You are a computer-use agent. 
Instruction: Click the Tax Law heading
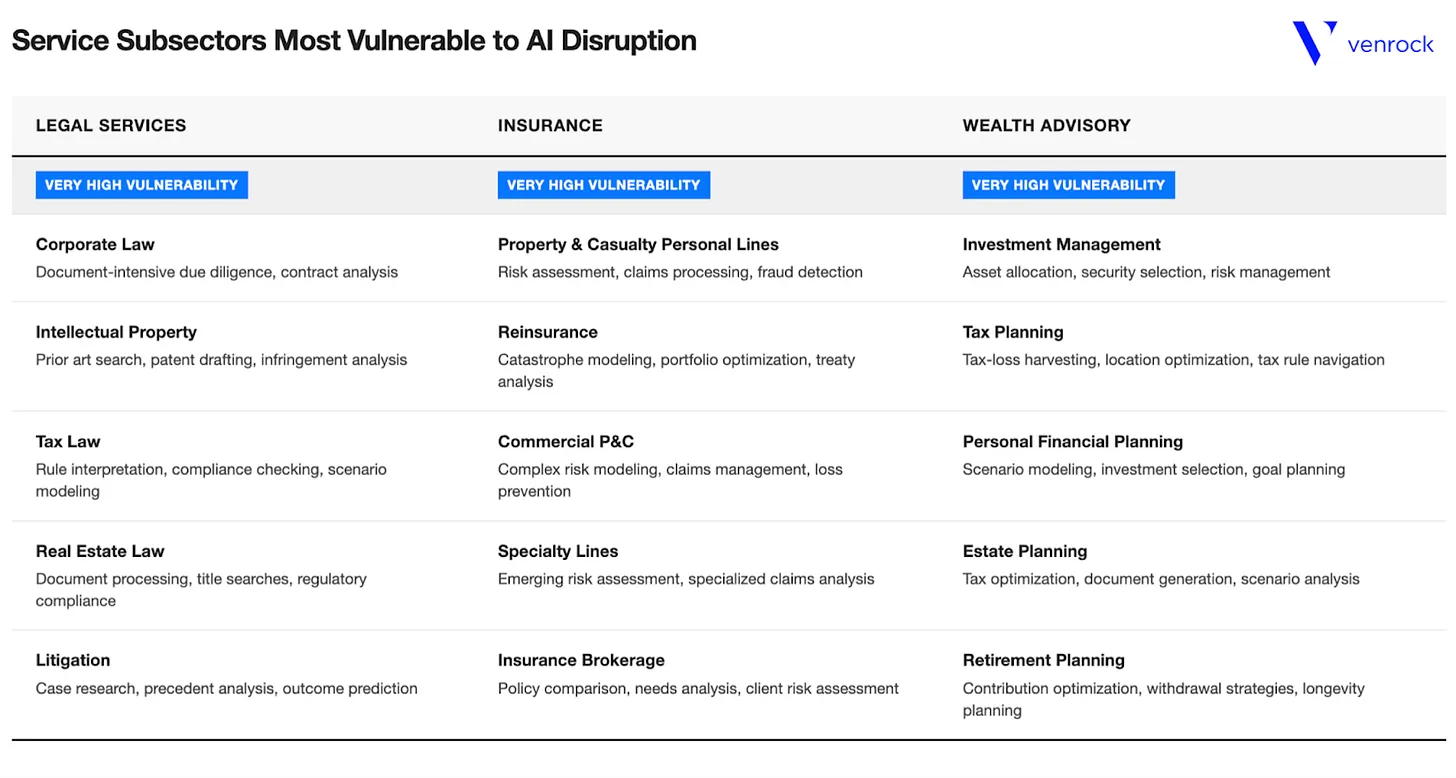(68, 442)
